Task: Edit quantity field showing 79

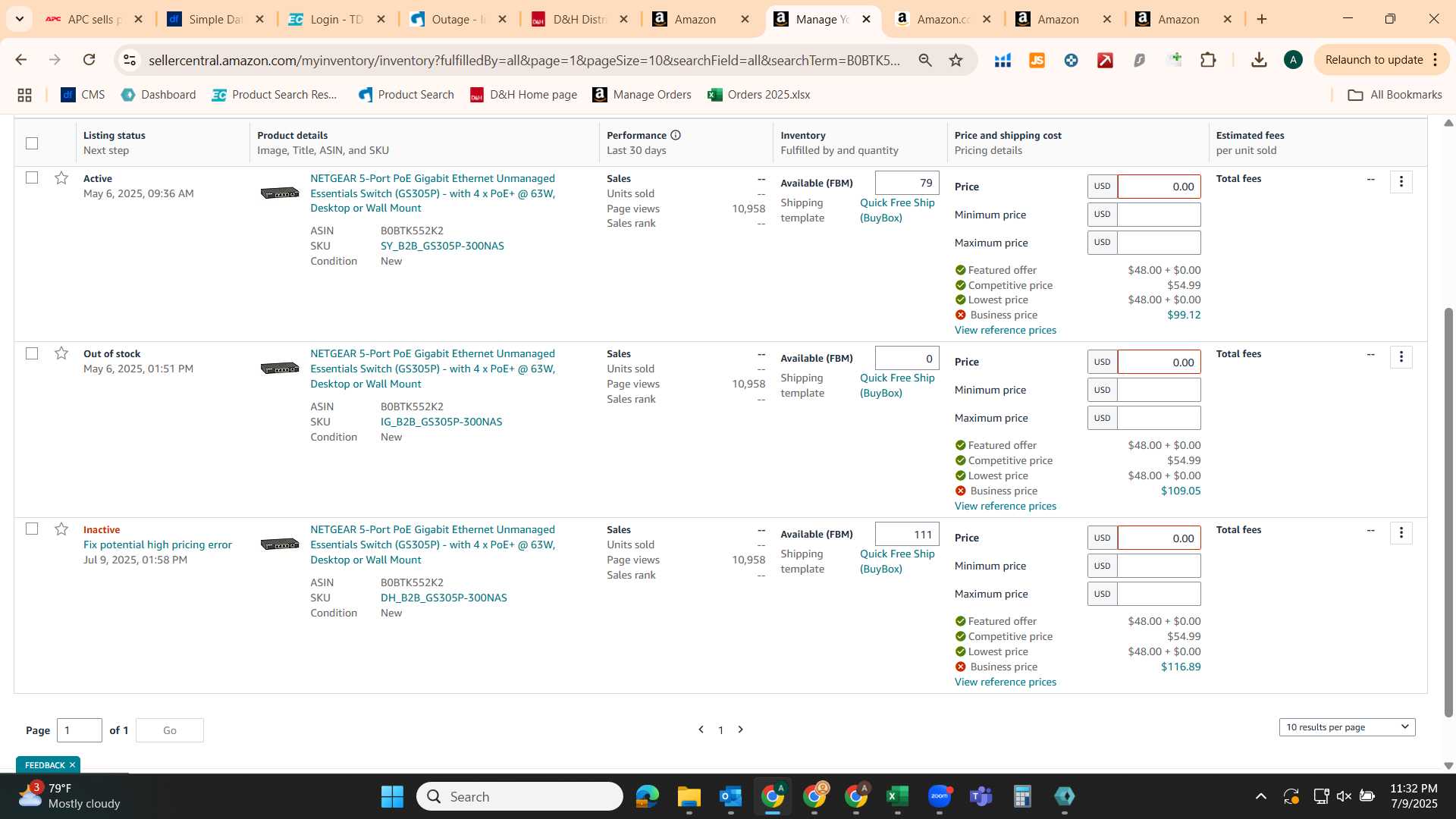Action: tap(907, 183)
